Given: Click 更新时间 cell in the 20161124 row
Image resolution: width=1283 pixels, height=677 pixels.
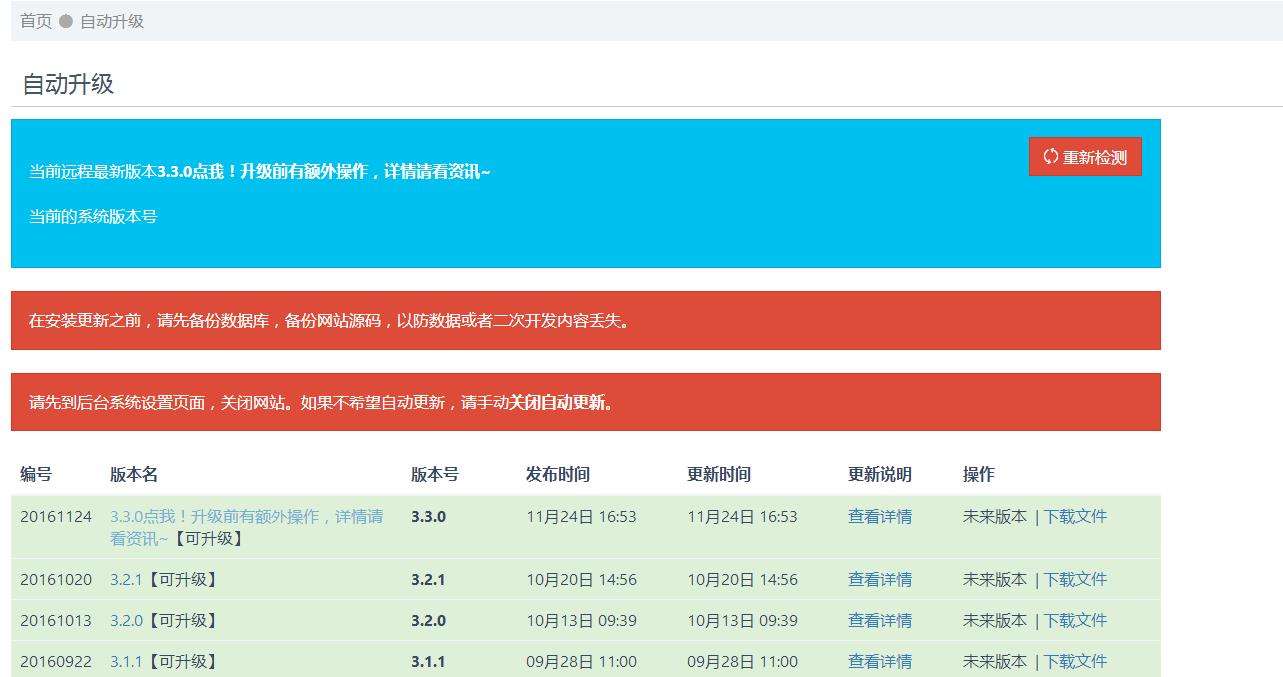Looking at the screenshot, I should click(743, 516).
